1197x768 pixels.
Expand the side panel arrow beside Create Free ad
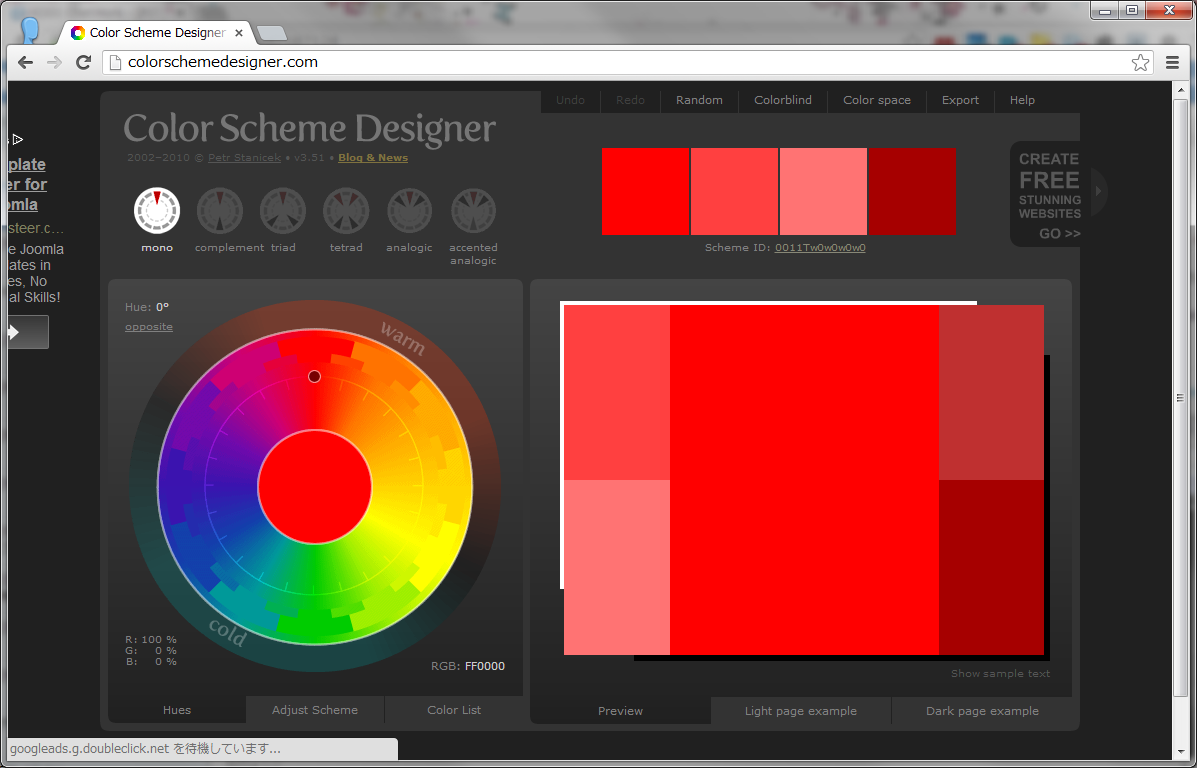pos(1099,191)
